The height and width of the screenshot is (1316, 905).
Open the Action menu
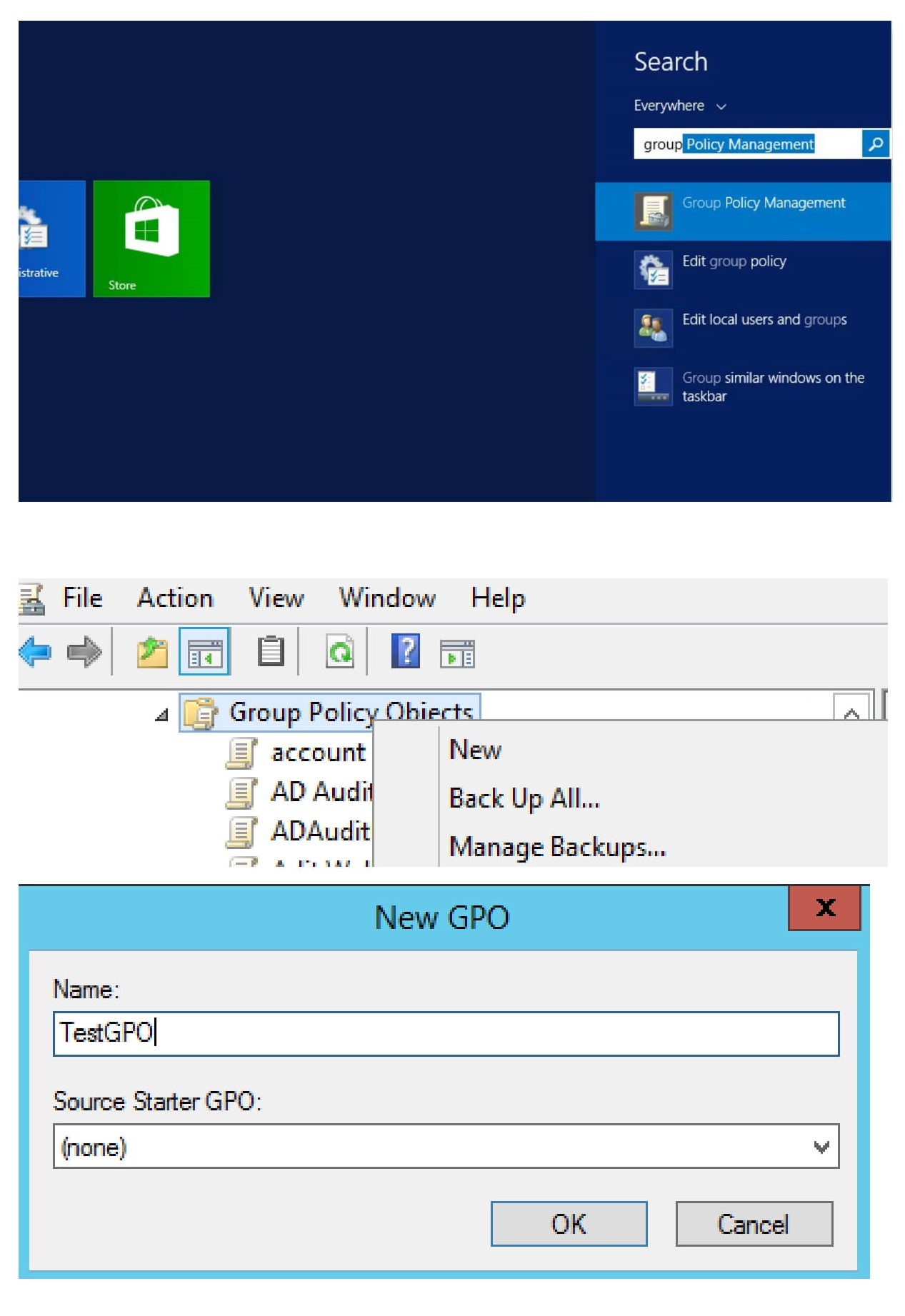pyautogui.click(x=175, y=598)
